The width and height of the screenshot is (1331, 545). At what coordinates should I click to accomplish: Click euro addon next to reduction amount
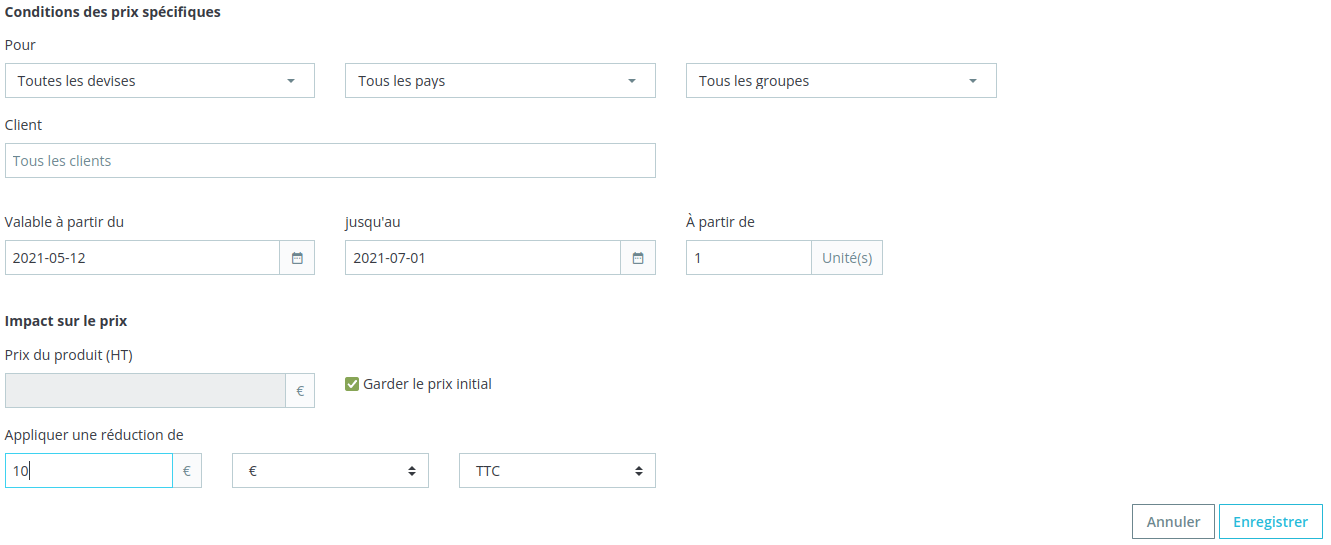point(187,471)
